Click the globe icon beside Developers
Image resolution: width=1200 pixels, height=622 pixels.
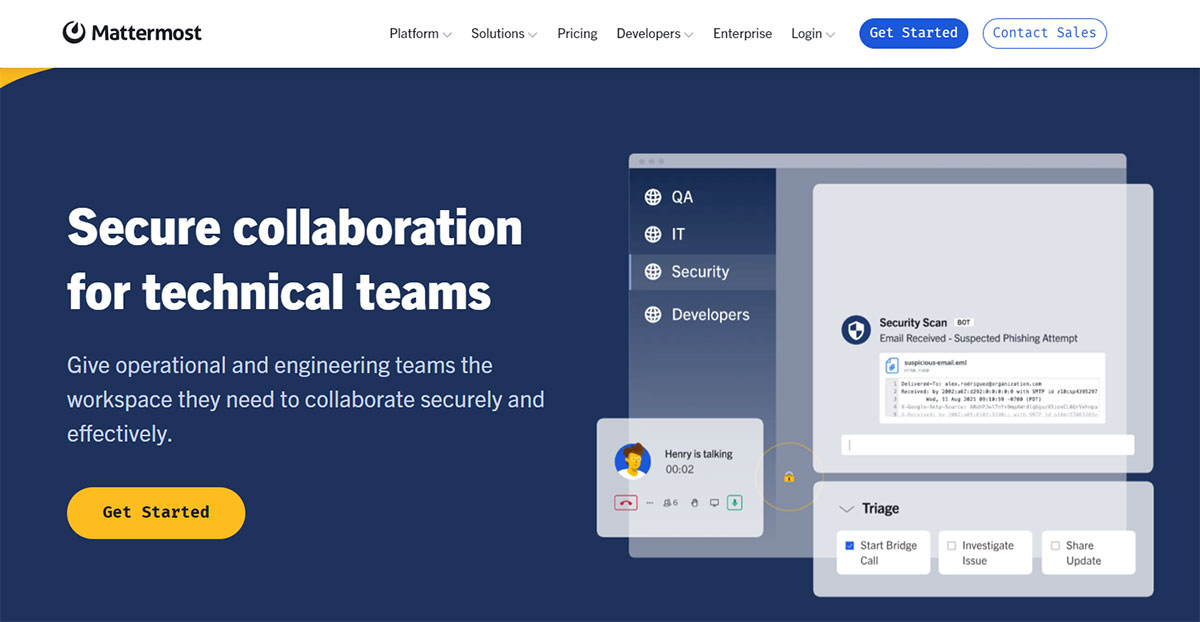click(x=653, y=314)
